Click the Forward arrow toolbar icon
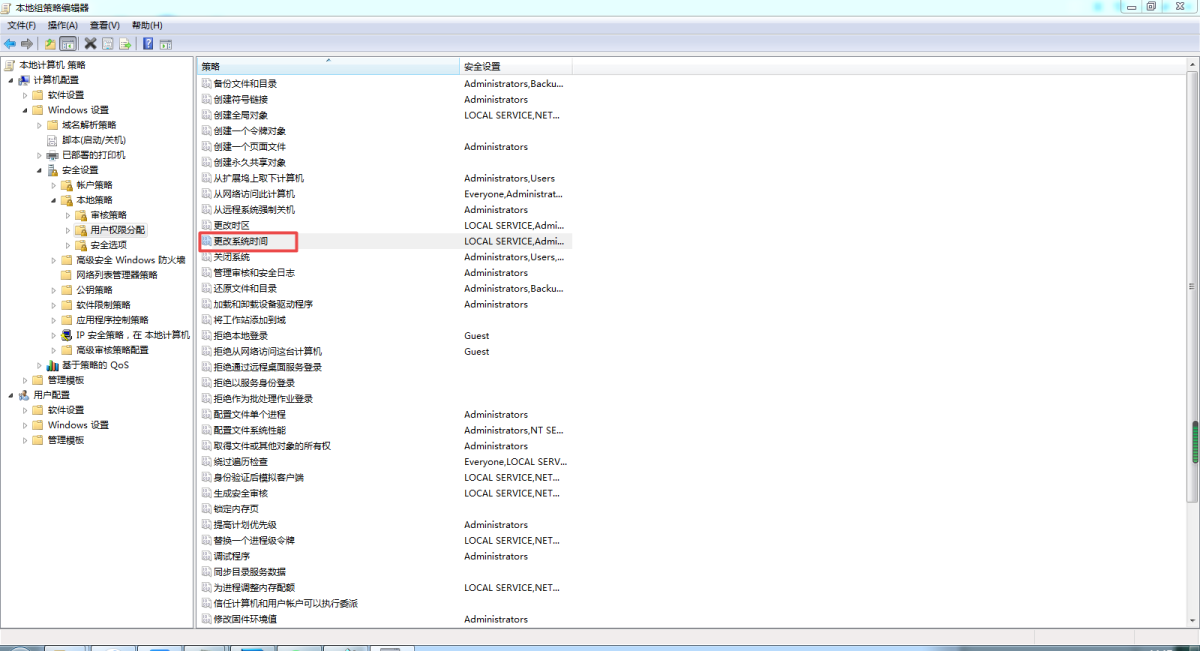This screenshot has height=651, width=1200. pyautogui.click(x=27, y=44)
